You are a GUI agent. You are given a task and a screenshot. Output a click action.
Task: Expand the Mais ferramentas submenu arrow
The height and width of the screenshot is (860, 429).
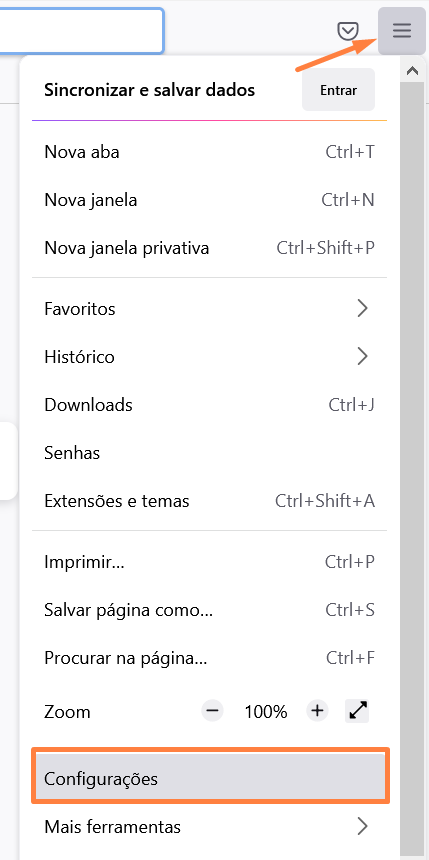[362, 826]
